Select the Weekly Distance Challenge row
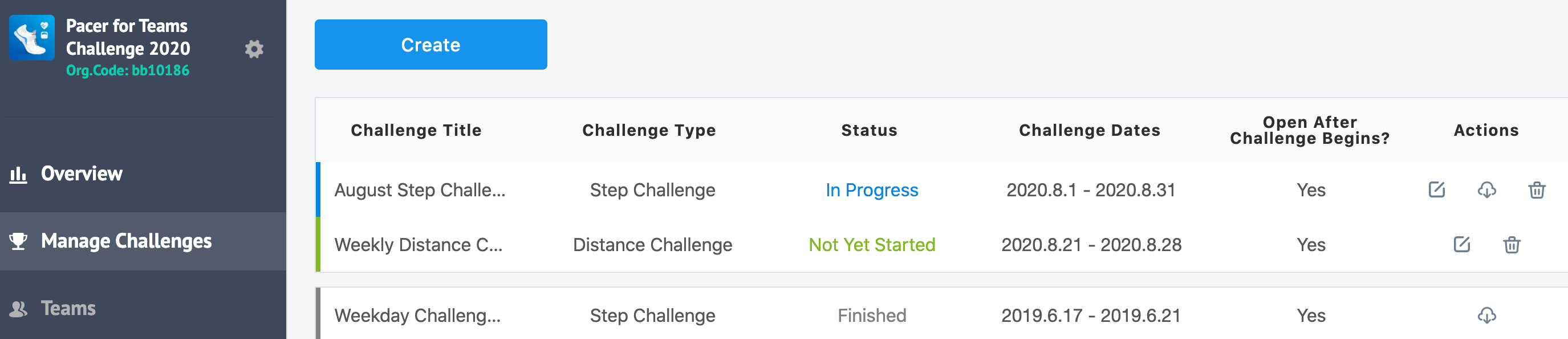 pyautogui.click(x=941, y=244)
